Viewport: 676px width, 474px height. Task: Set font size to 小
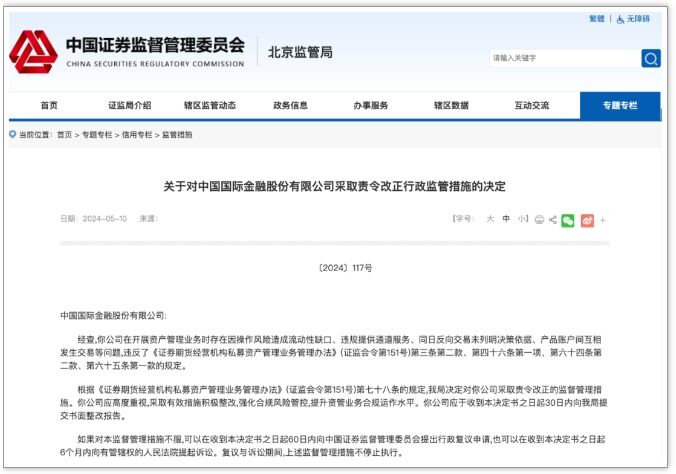tap(521, 219)
